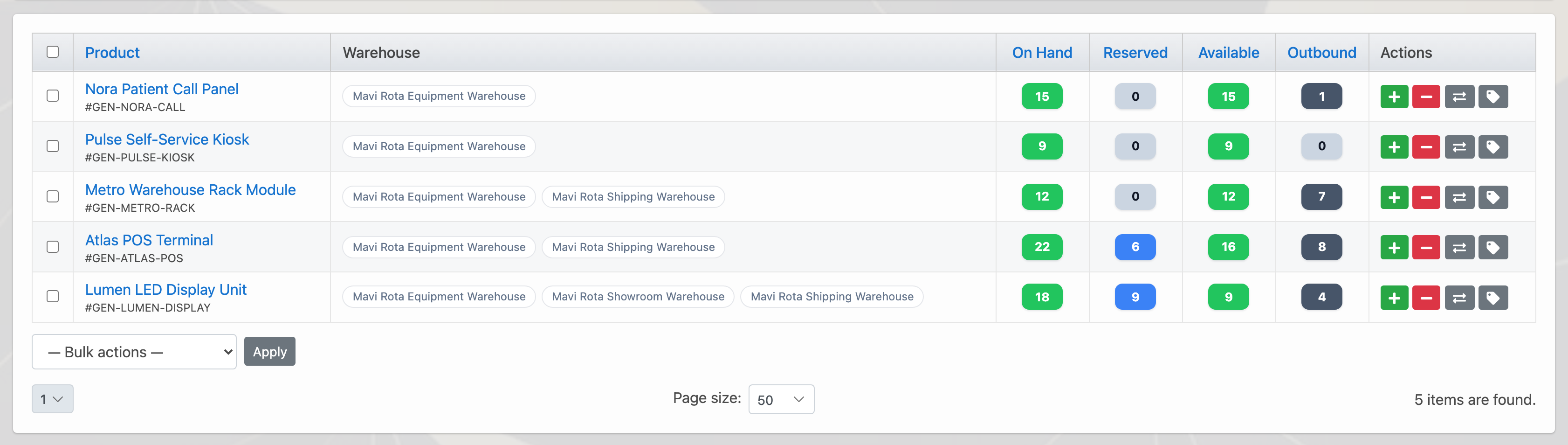Click Reserved badge 9 for Lumen LED Display
This screenshot has height=445, width=1568.
pyautogui.click(x=1135, y=297)
